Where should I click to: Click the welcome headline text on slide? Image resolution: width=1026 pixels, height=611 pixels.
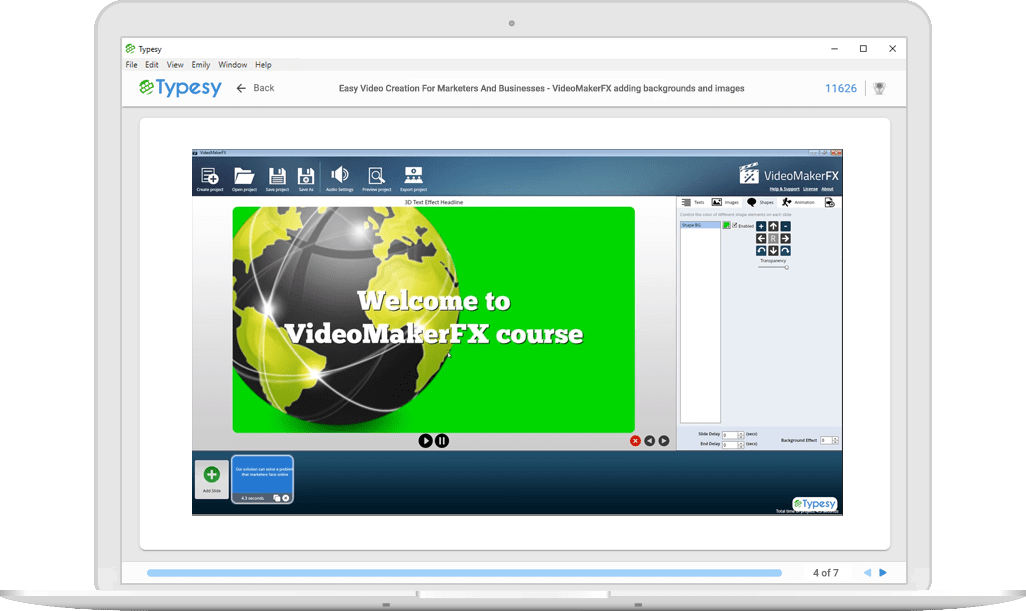[434, 317]
